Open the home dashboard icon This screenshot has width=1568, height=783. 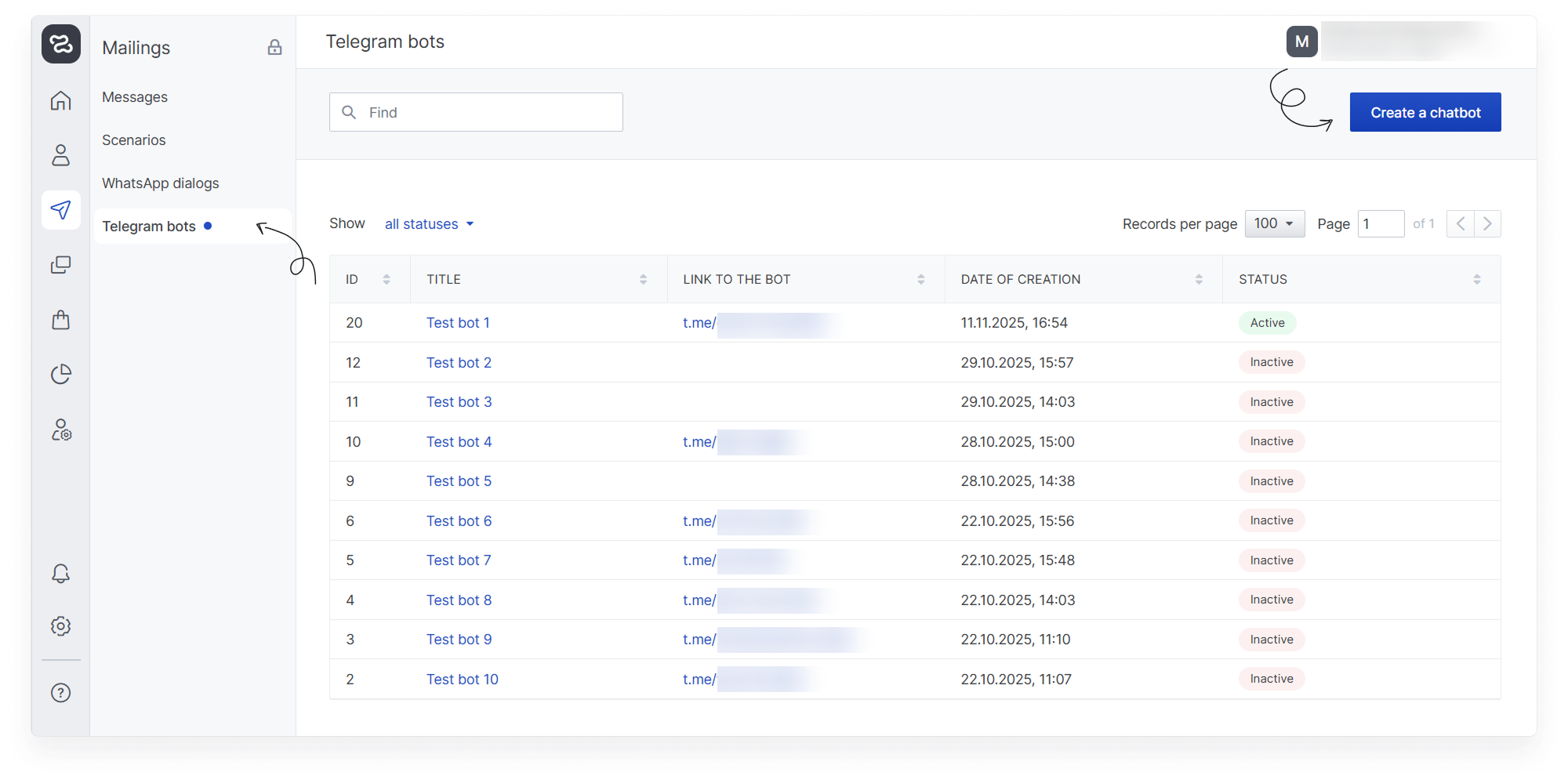[60, 101]
